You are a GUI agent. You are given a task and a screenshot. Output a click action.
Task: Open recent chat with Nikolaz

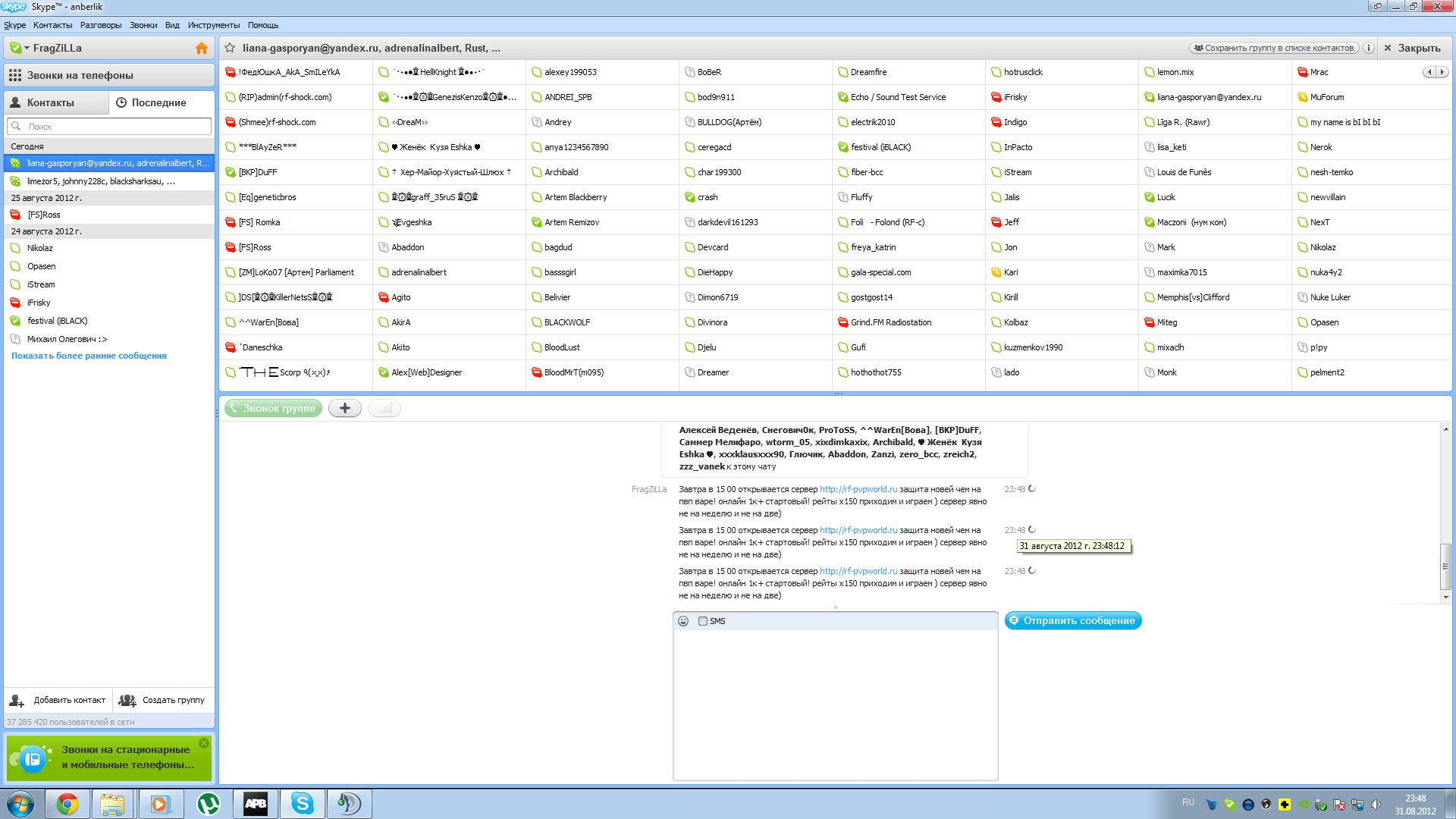tap(109, 248)
